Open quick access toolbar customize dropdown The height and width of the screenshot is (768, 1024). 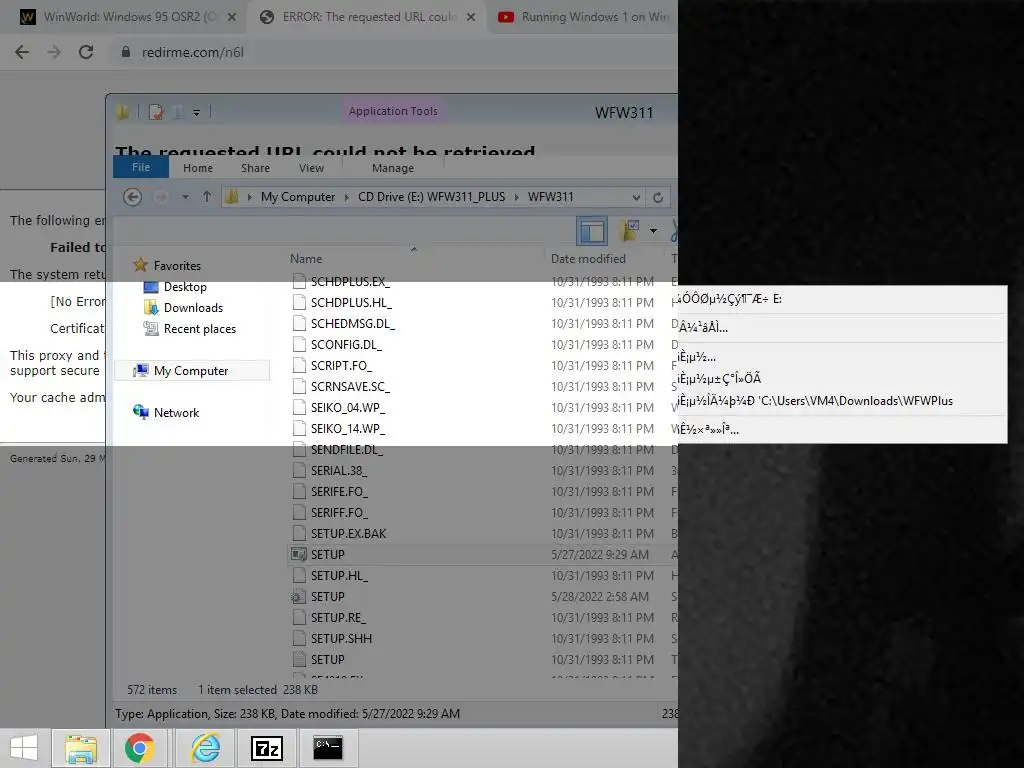tap(196, 112)
